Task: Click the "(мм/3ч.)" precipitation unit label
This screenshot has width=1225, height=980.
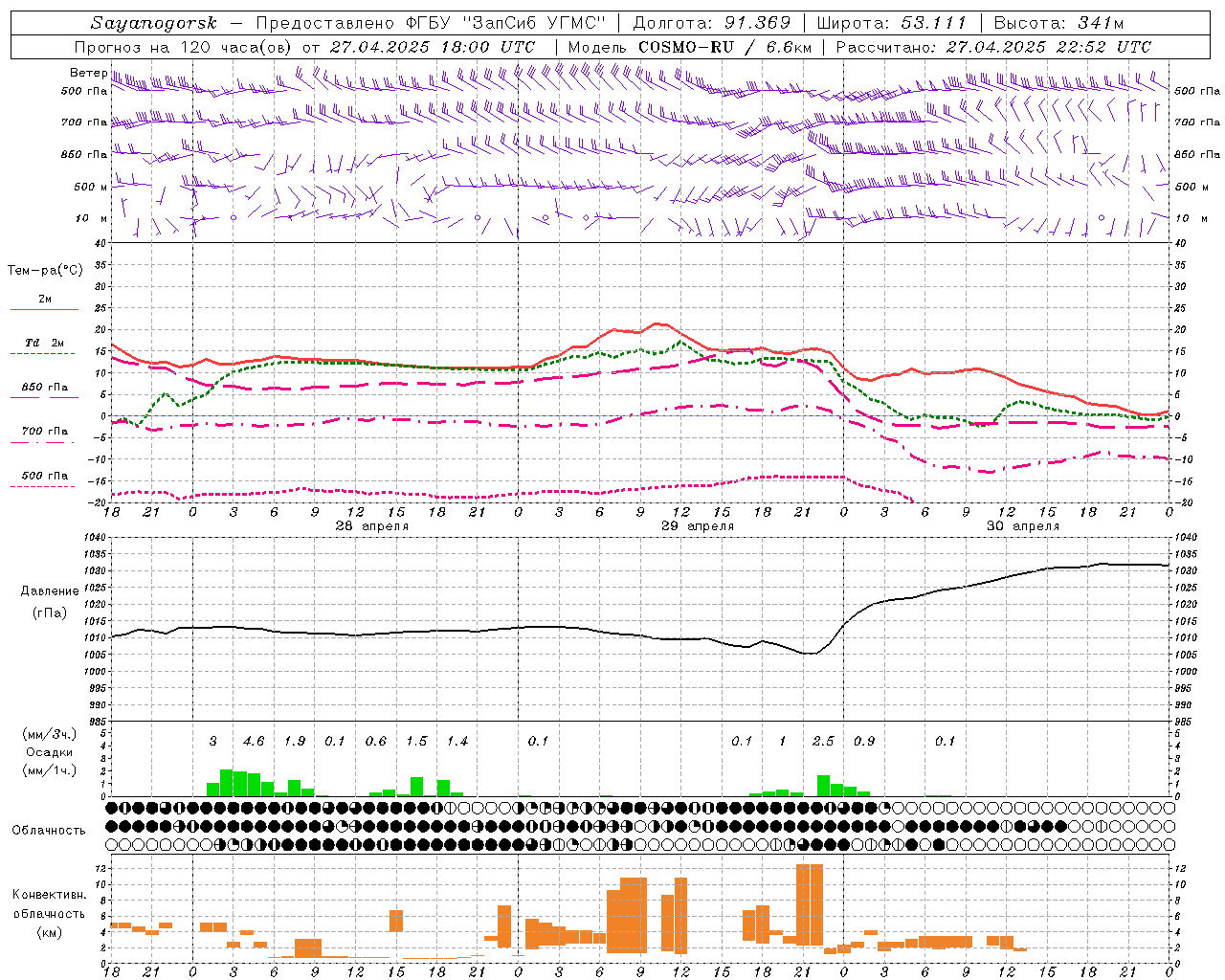Action: (50, 734)
